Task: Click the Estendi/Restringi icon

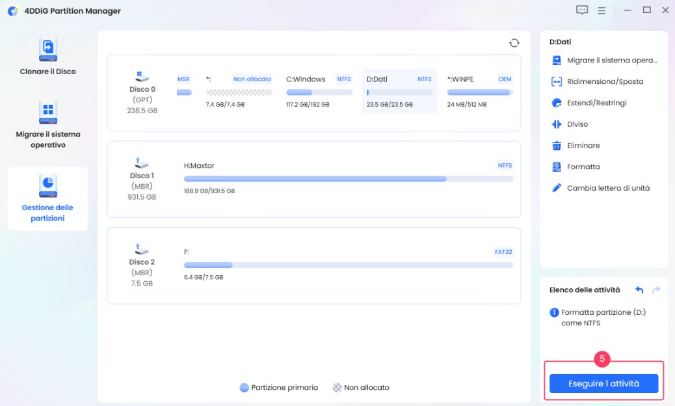Action: coord(557,103)
